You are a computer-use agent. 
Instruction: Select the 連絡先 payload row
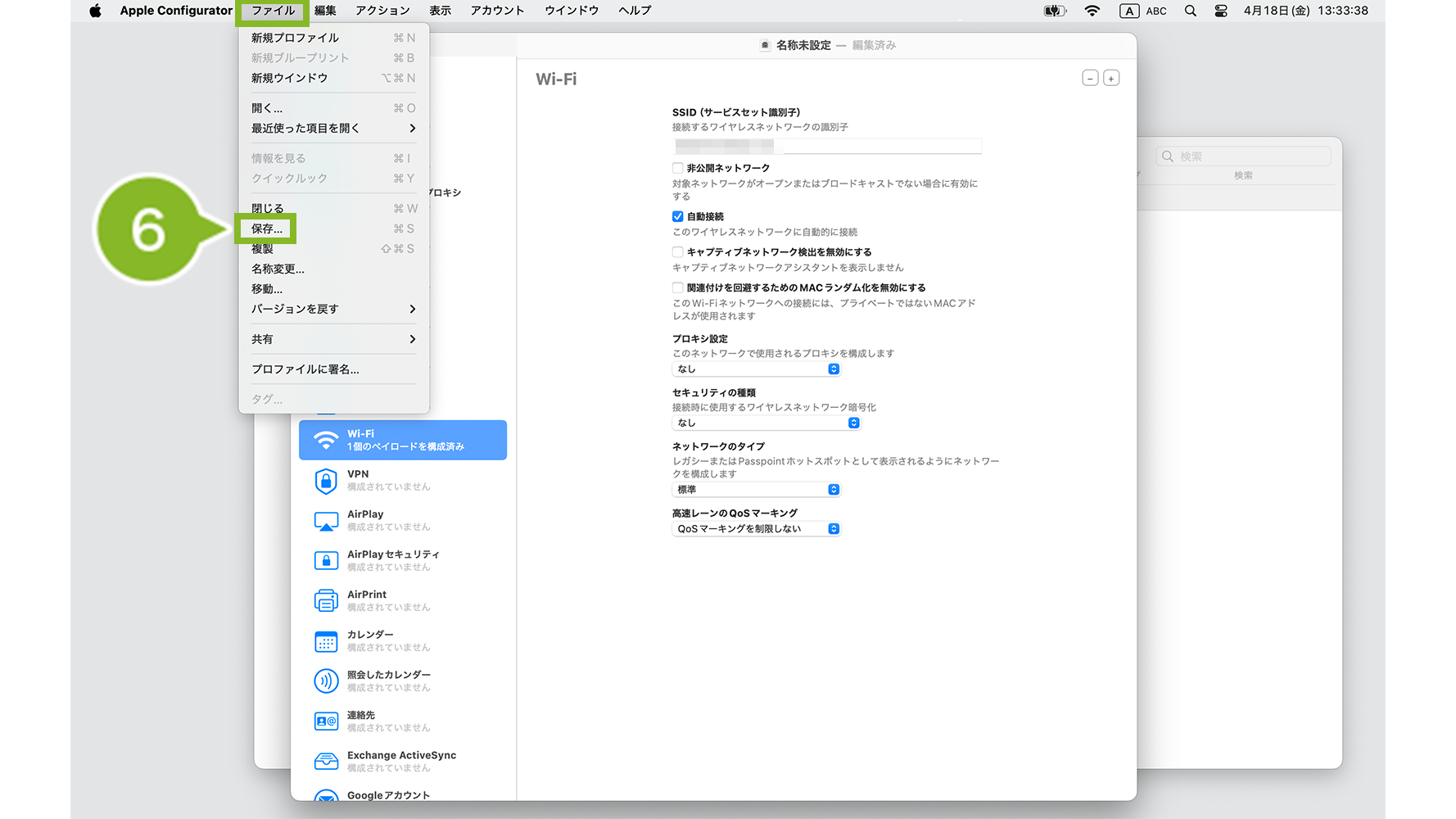tap(403, 722)
